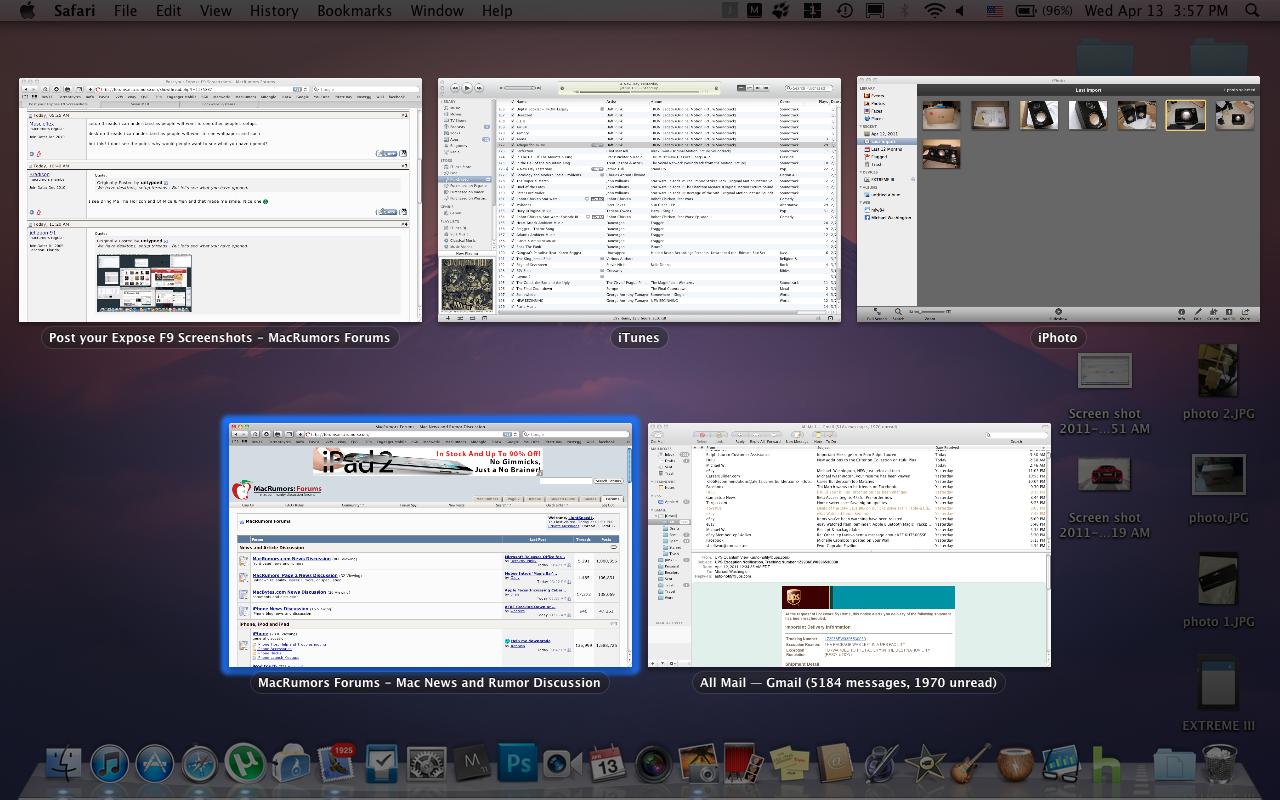The image size is (1280, 800).
Task: Open Finder from the Dock
Action: tap(63, 764)
